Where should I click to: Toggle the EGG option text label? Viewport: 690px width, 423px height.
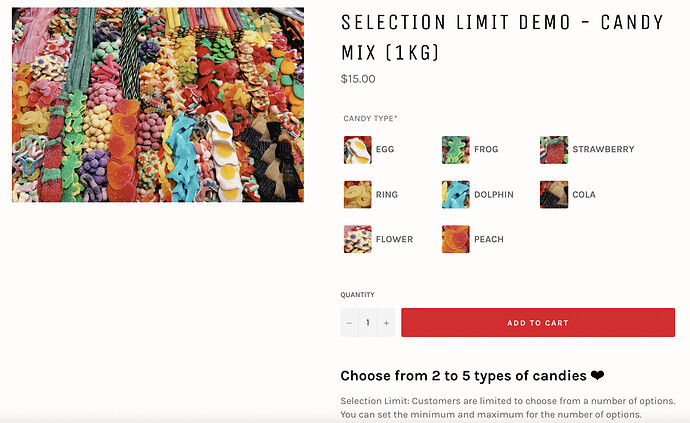click(x=385, y=150)
